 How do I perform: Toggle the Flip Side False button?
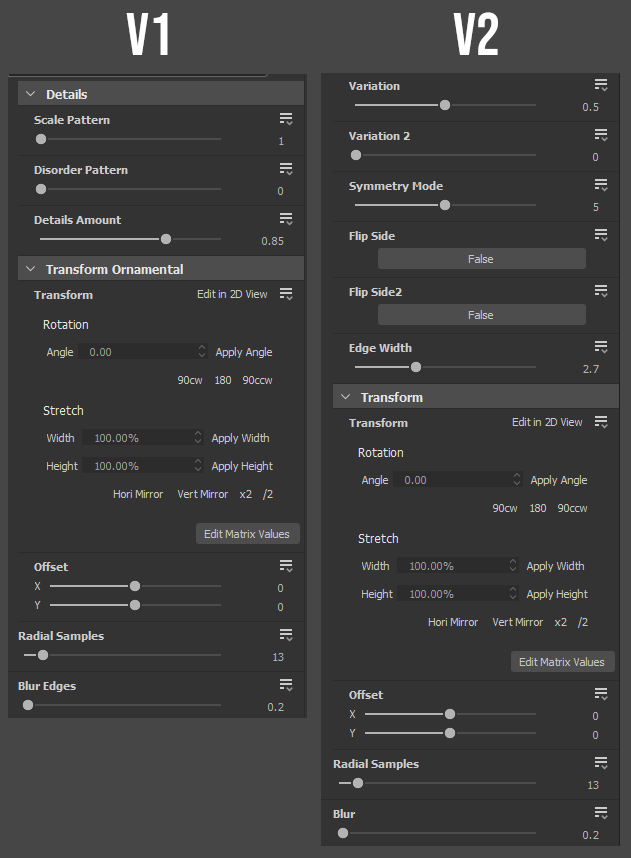(x=481, y=259)
